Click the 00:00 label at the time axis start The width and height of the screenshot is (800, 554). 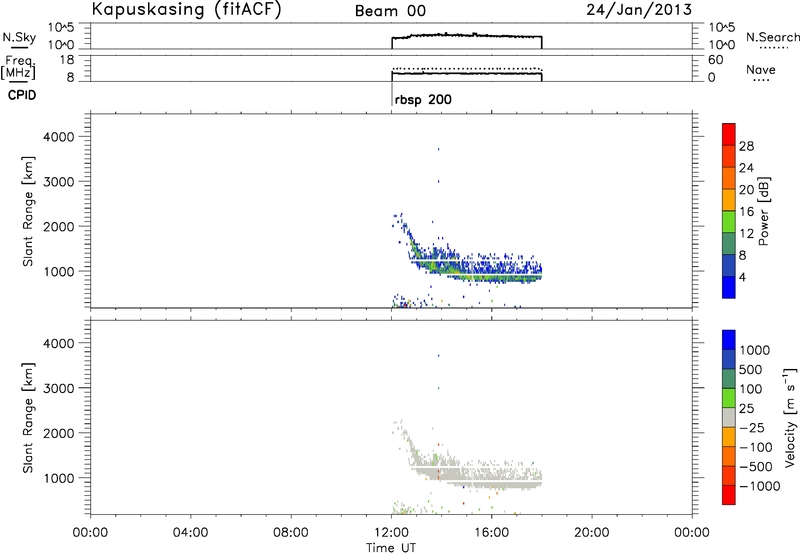click(x=90, y=533)
